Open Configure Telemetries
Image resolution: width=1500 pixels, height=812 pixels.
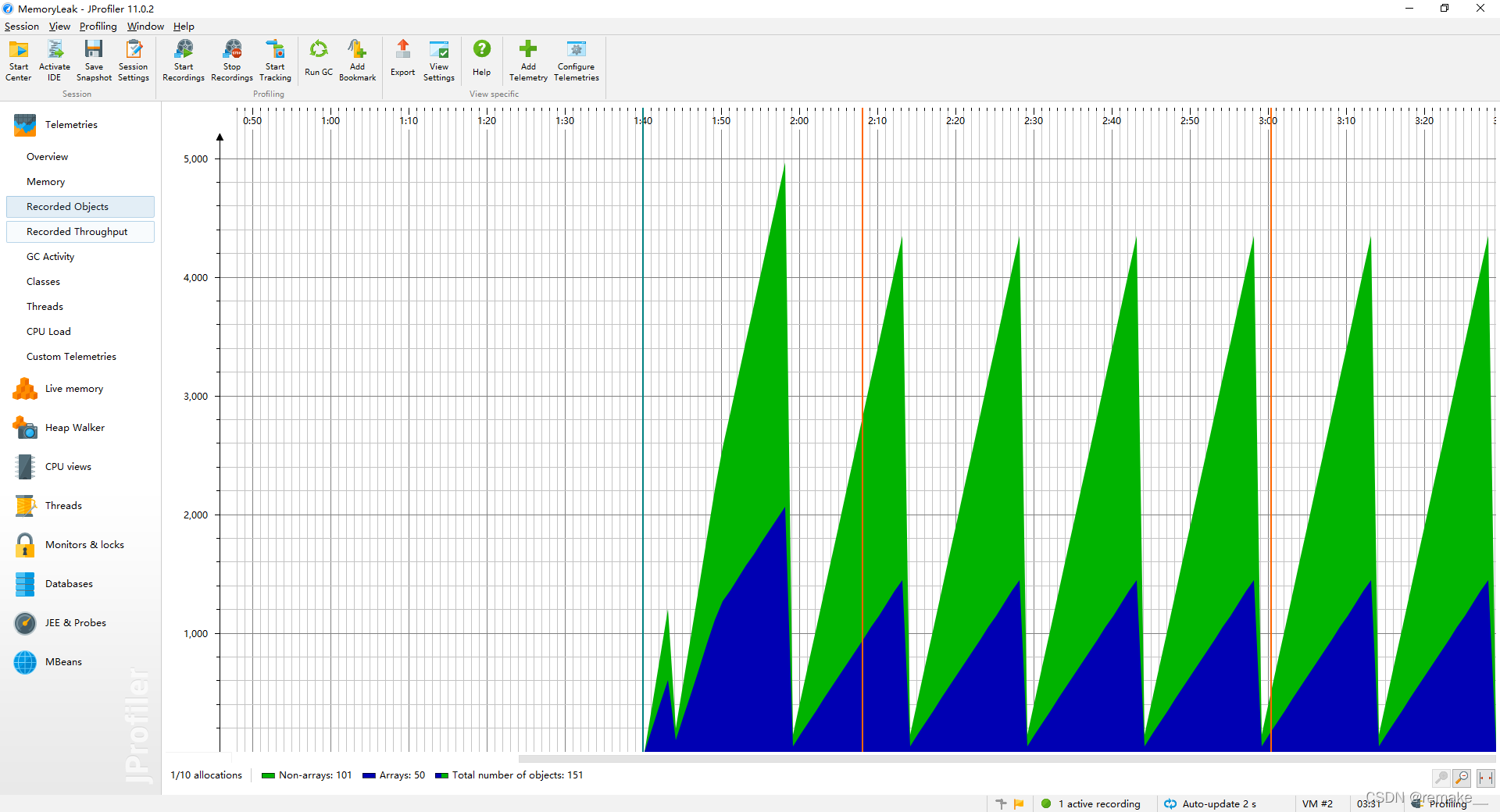[x=577, y=60]
